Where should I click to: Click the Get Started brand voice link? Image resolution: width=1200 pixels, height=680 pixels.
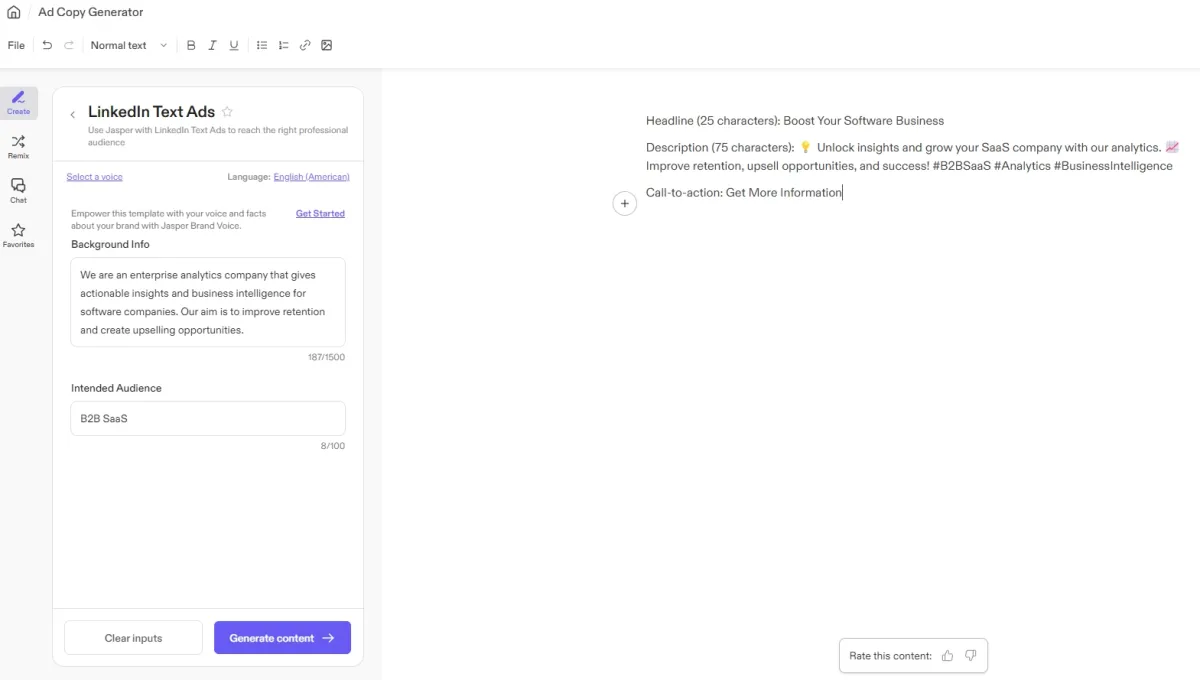(x=320, y=213)
